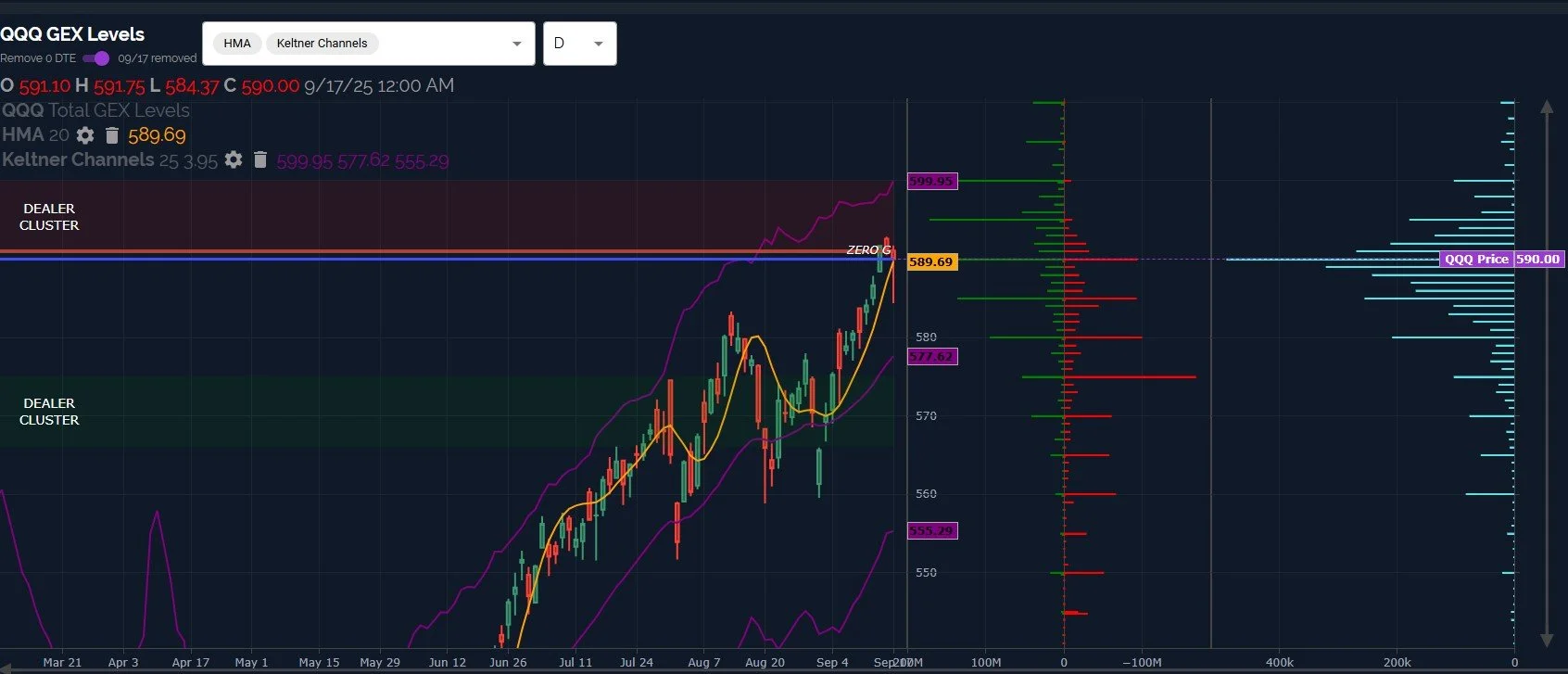The height and width of the screenshot is (674, 1568).
Task: Click the Mar 21 date axis label
Action: click(x=62, y=663)
